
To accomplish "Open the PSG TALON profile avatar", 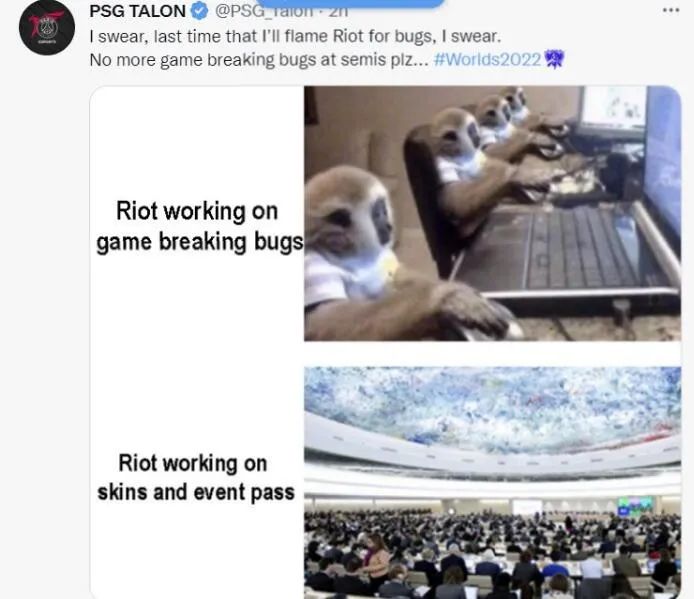I will point(46,27).
